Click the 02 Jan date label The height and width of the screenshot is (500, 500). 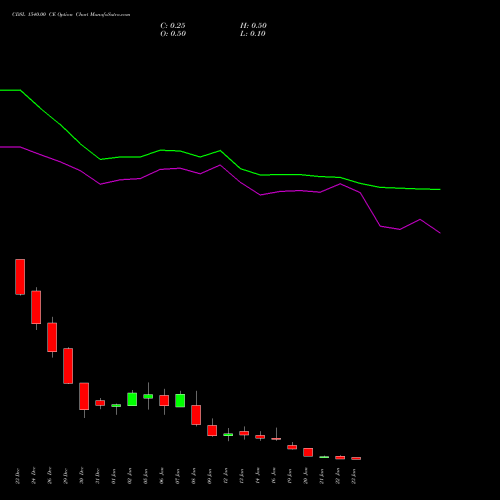point(130,476)
